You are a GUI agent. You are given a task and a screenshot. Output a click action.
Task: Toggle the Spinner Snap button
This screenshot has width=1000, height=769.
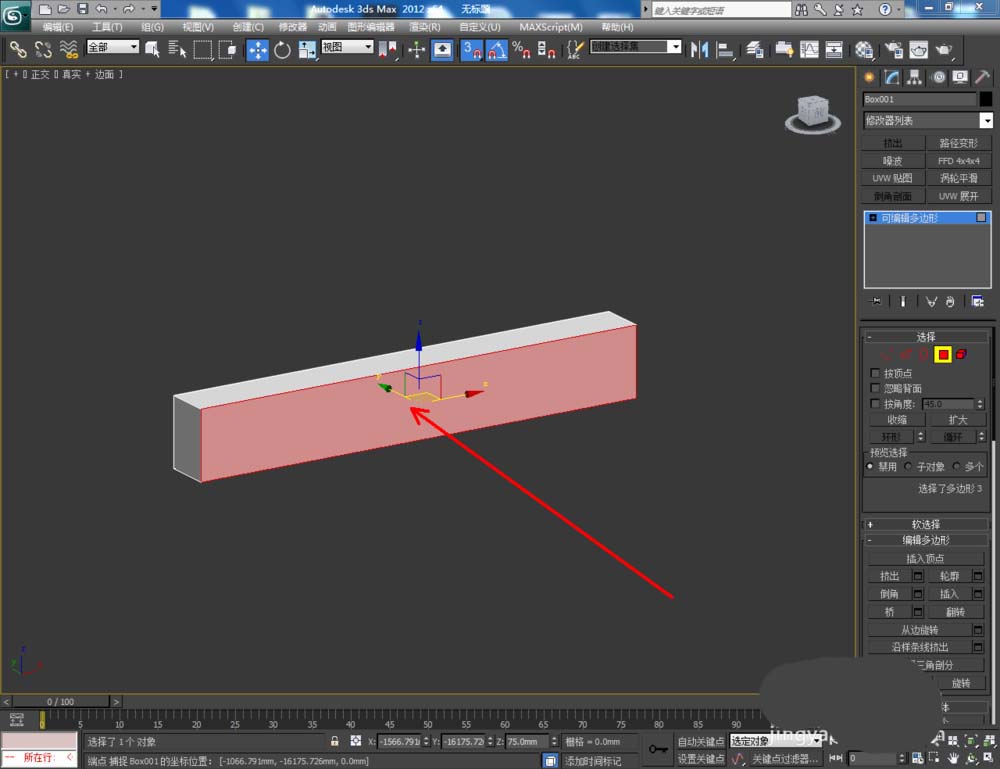click(546, 49)
